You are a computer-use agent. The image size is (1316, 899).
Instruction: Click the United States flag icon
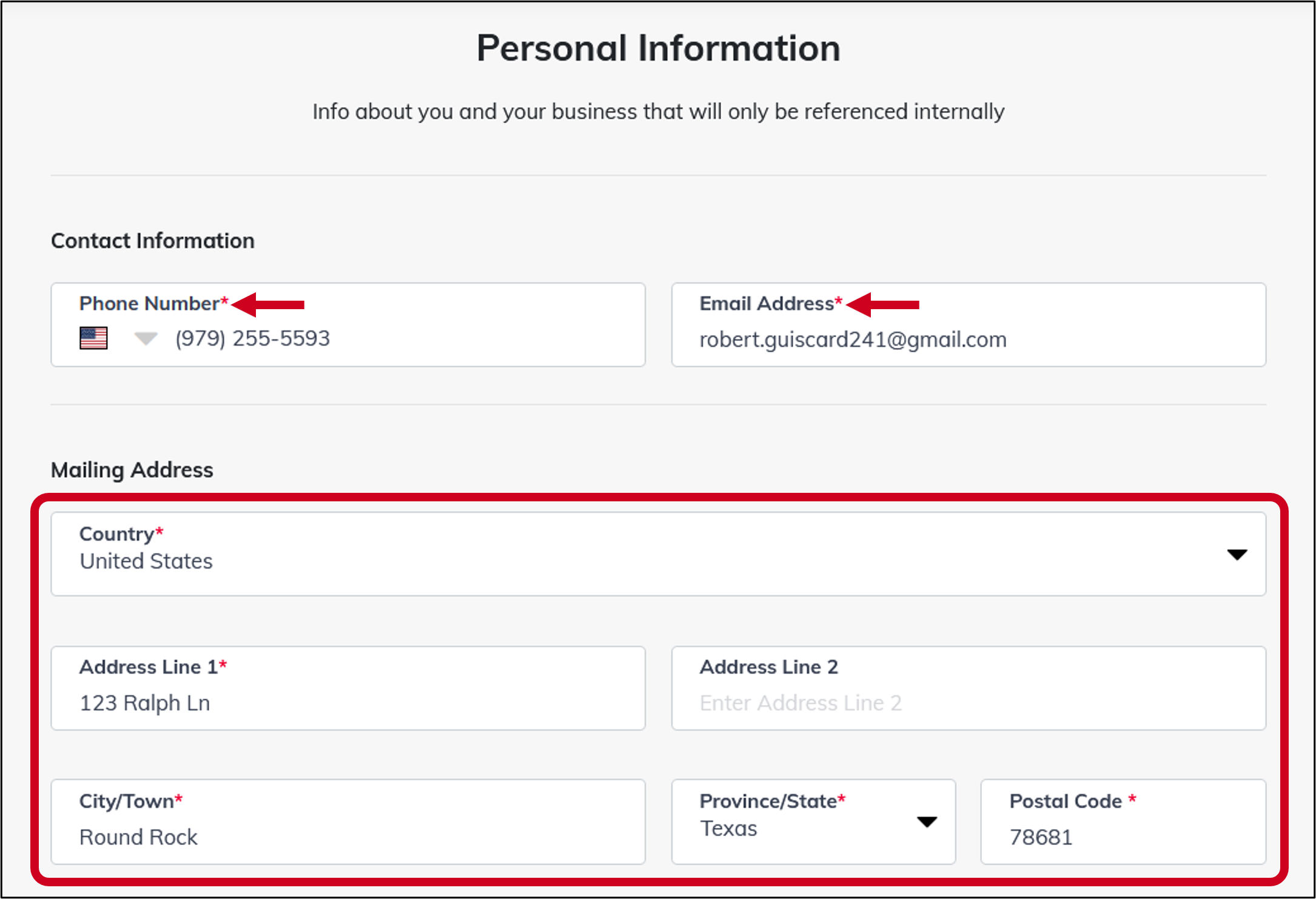click(x=93, y=338)
